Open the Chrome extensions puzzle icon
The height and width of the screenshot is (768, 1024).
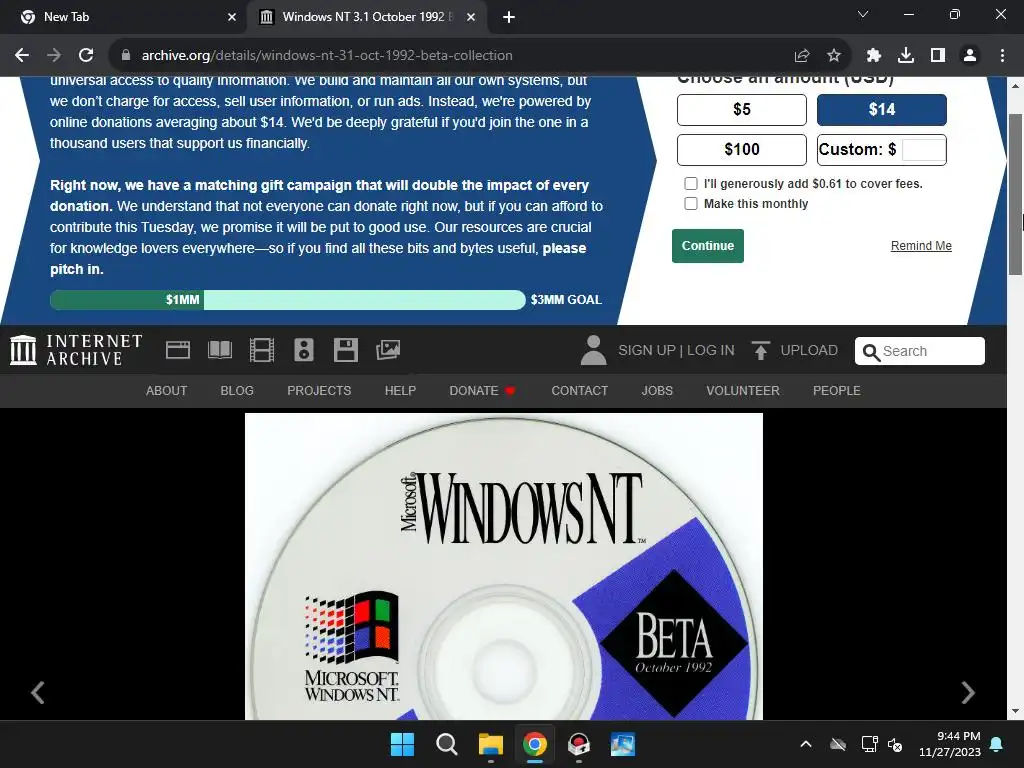tap(874, 56)
